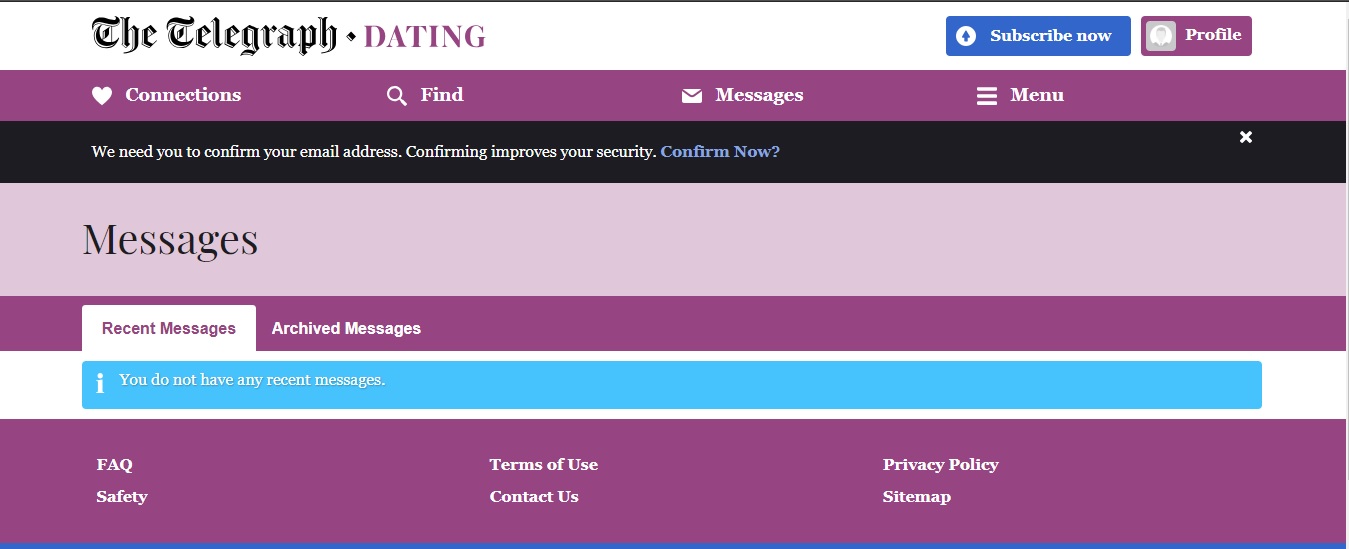
Task: Open Terms of Use link
Action: (544, 465)
